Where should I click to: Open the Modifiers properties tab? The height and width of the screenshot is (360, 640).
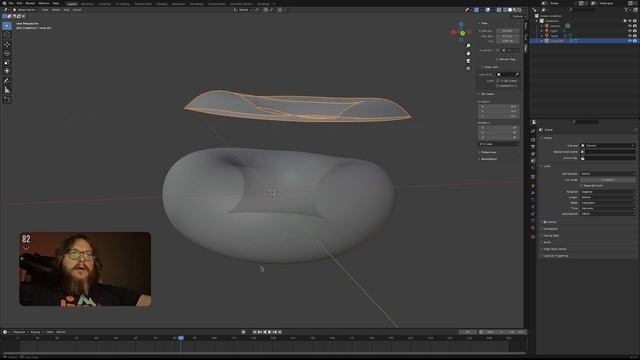533,193
